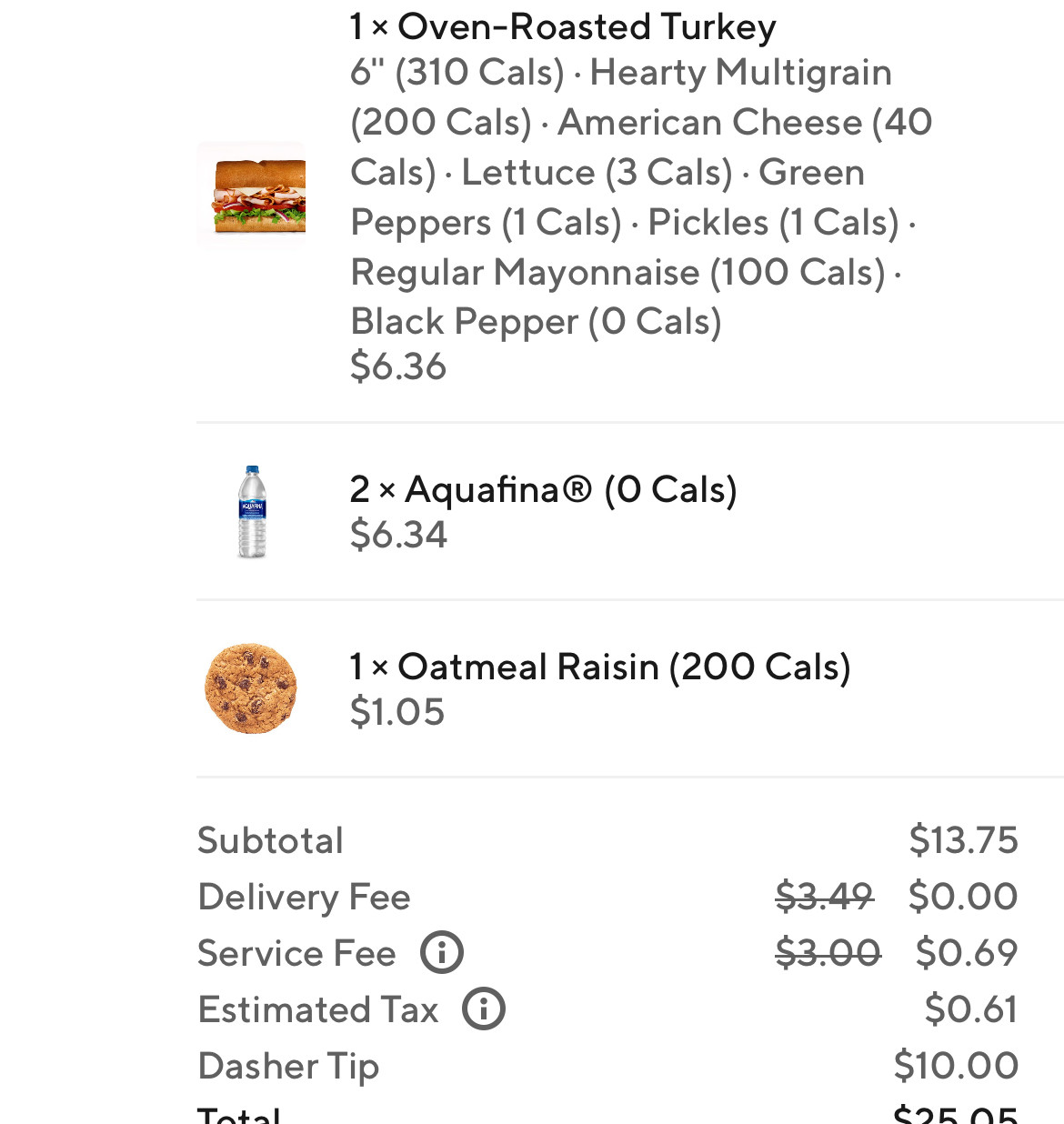Viewport: 1064px width, 1124px height.
Task: Tap the turkey sandwich thumbnail image
Action: 252,195
